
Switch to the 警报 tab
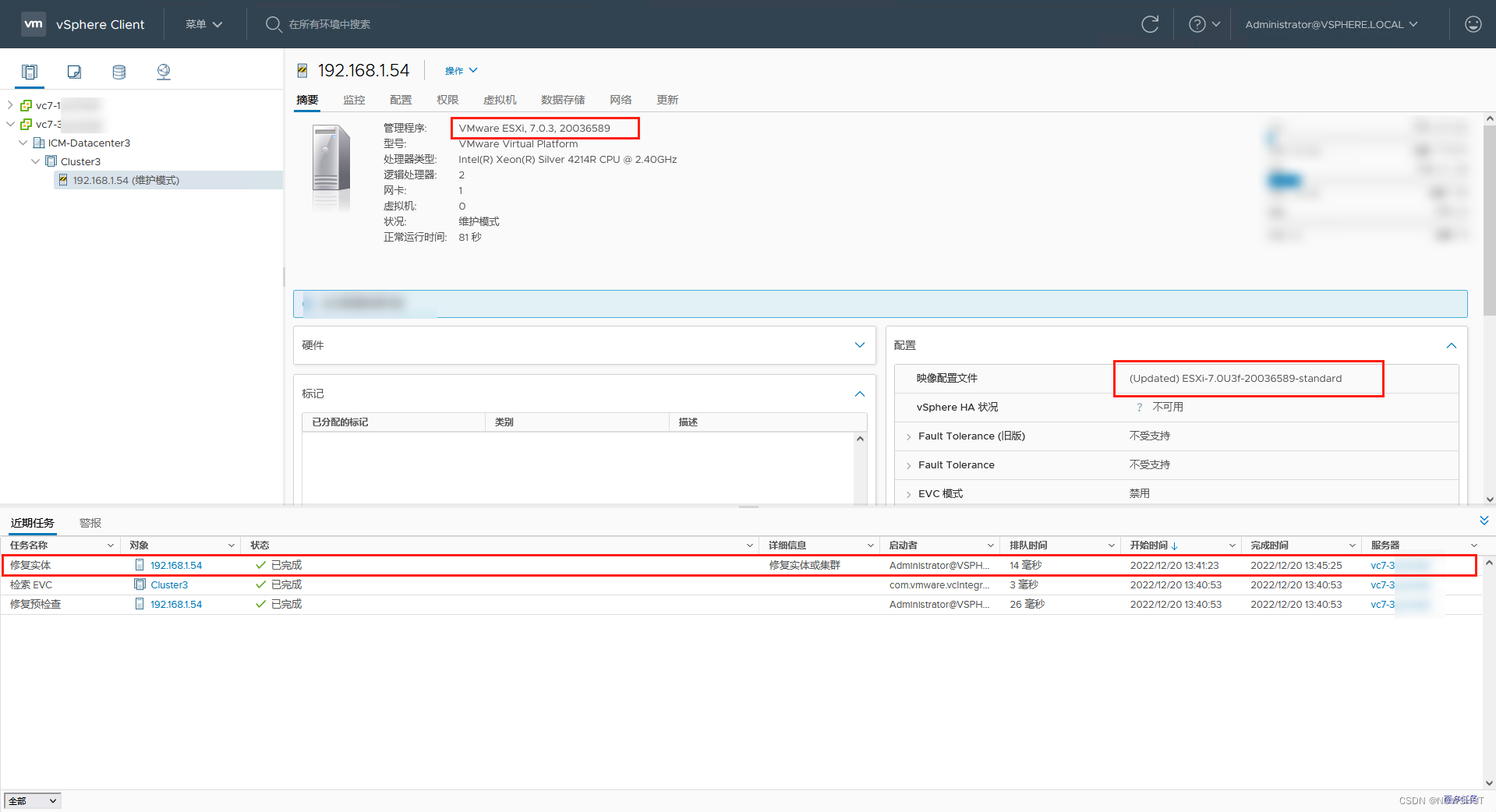coord(90,523)
